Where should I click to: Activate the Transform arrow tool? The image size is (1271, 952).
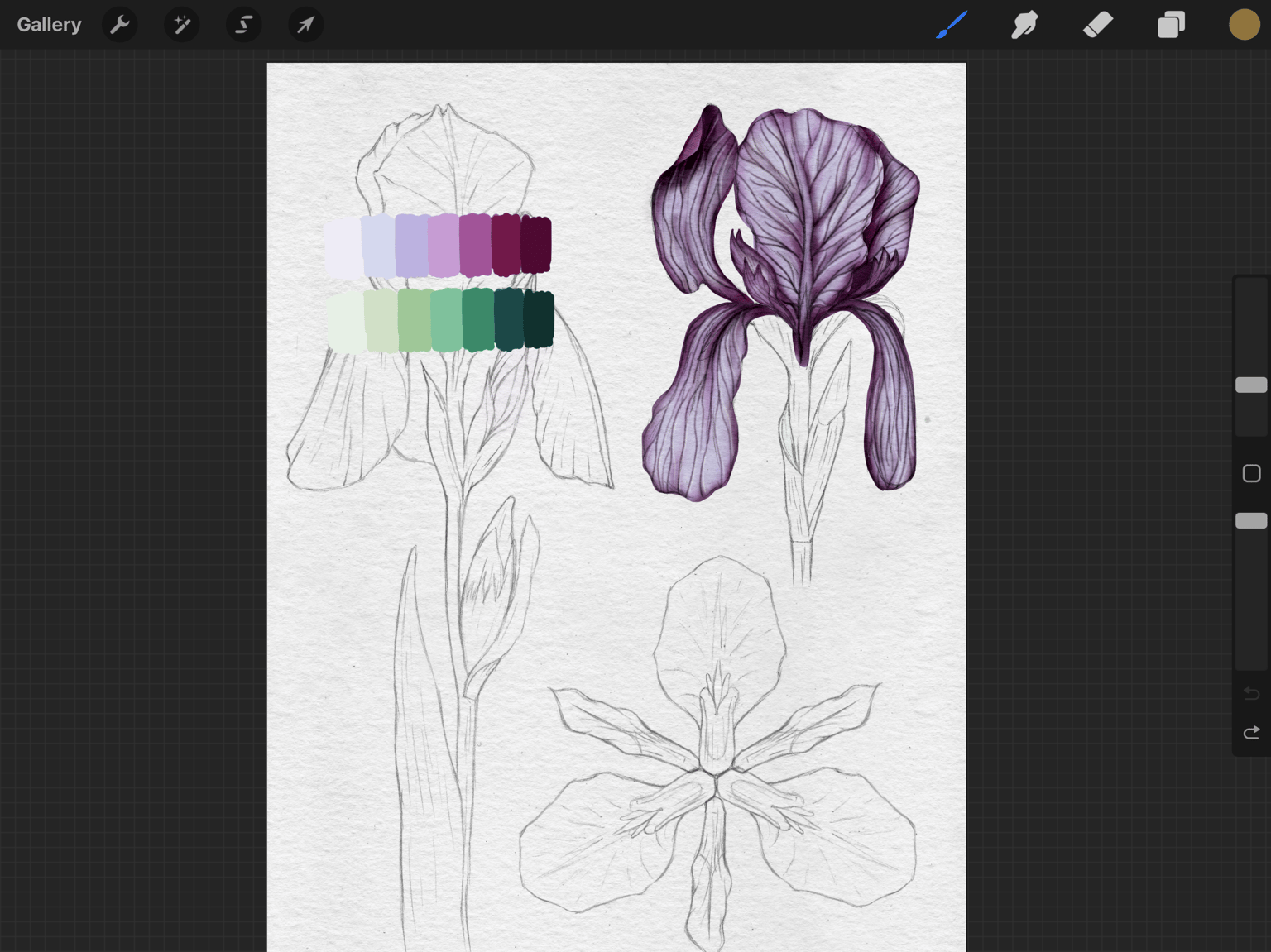(306, 25)
